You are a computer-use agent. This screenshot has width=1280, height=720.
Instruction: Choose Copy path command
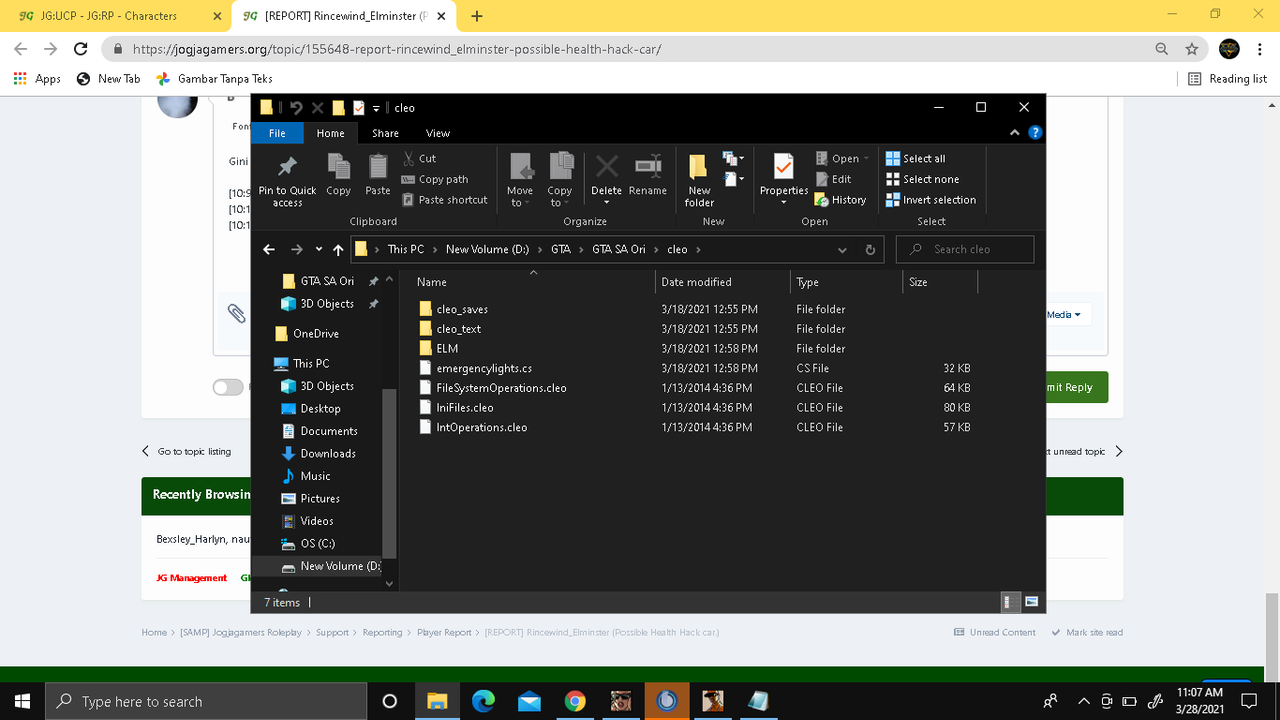point(435,179)
